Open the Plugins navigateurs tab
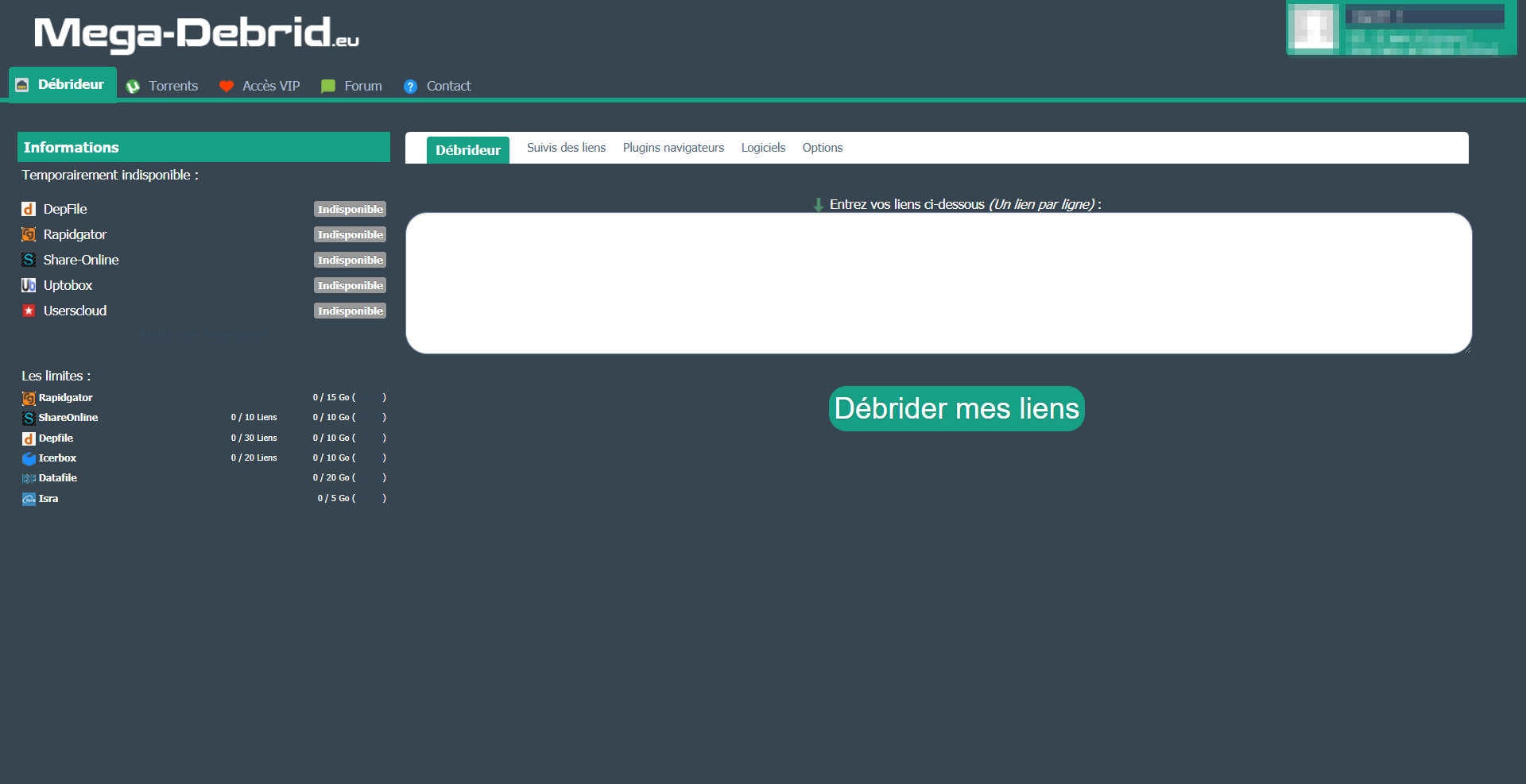 click(673, 148)
